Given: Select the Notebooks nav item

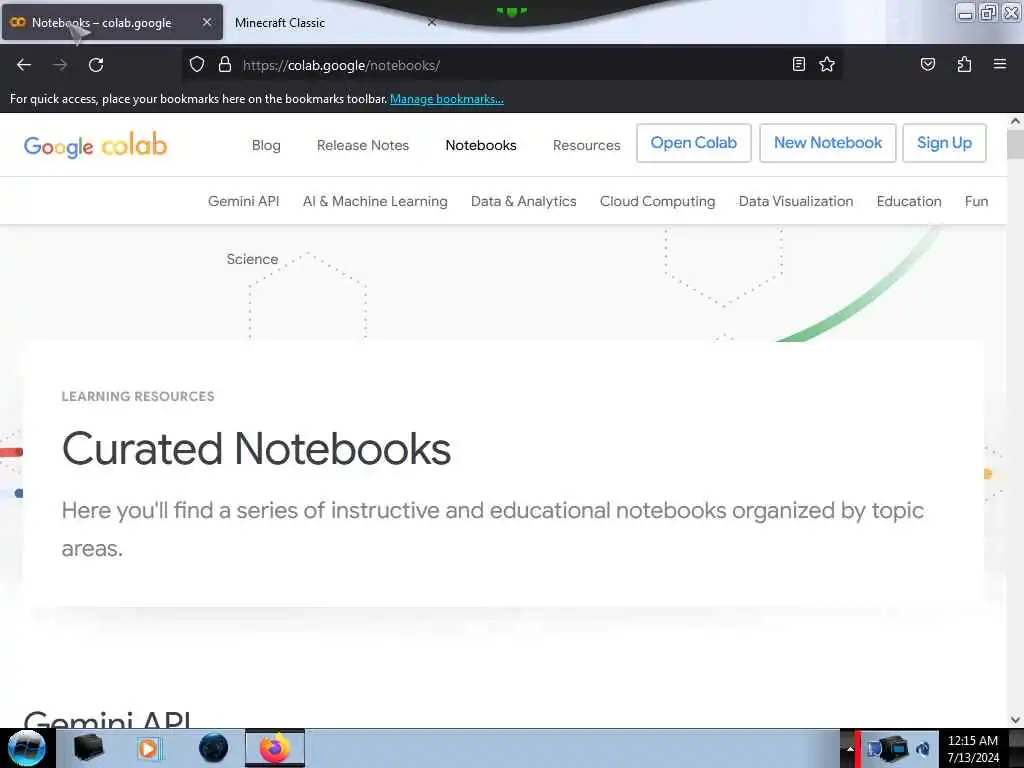Looking at the screenshot, I should [x=481, y=145].
